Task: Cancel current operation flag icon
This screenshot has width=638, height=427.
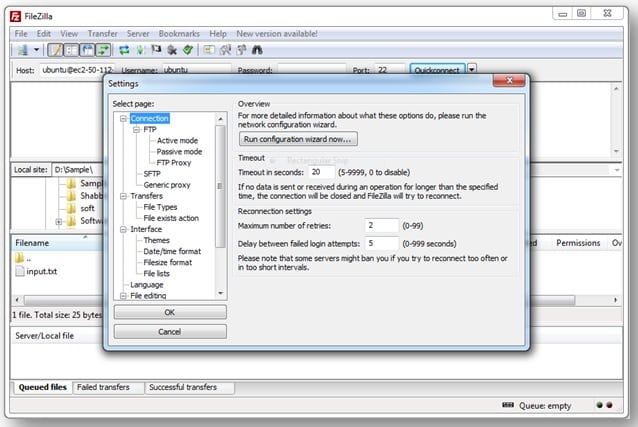Action: point(156,50)
